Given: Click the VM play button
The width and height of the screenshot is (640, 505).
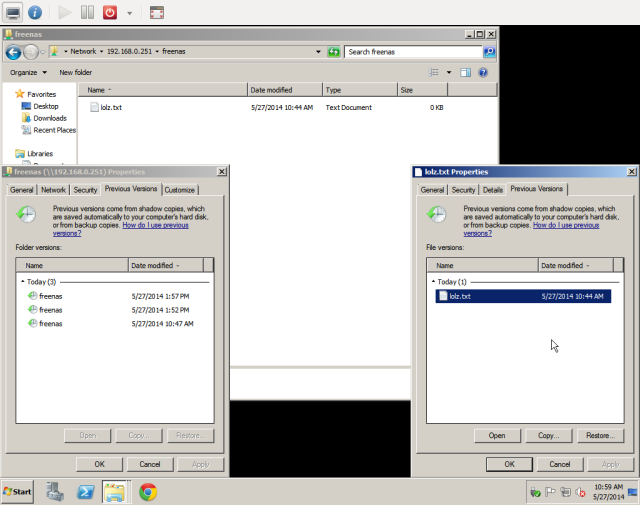Looking at the screenshot, I should pos(64,13).
